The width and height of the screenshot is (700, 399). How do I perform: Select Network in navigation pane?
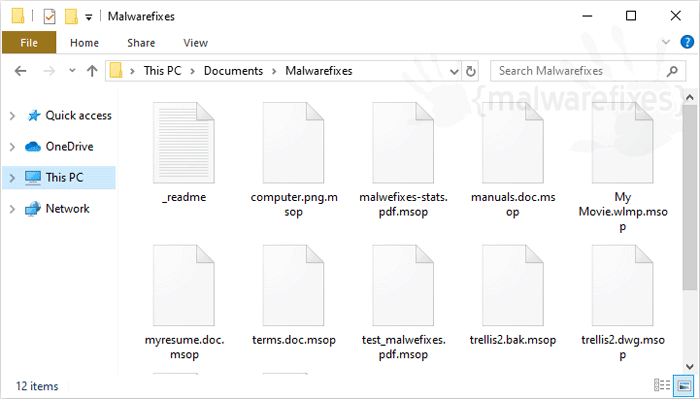pos(67,208)
